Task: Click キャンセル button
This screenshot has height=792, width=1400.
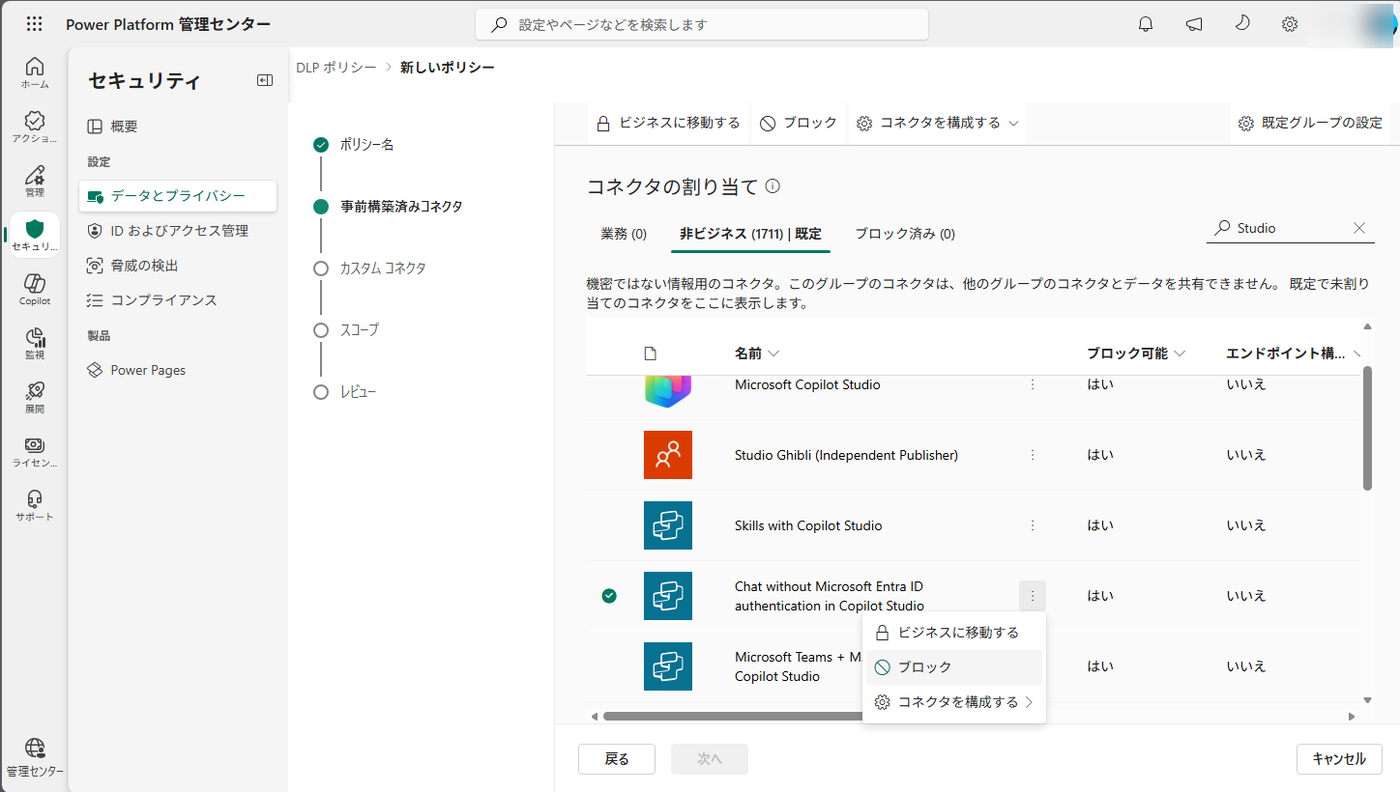Action: pos(1339,759)
